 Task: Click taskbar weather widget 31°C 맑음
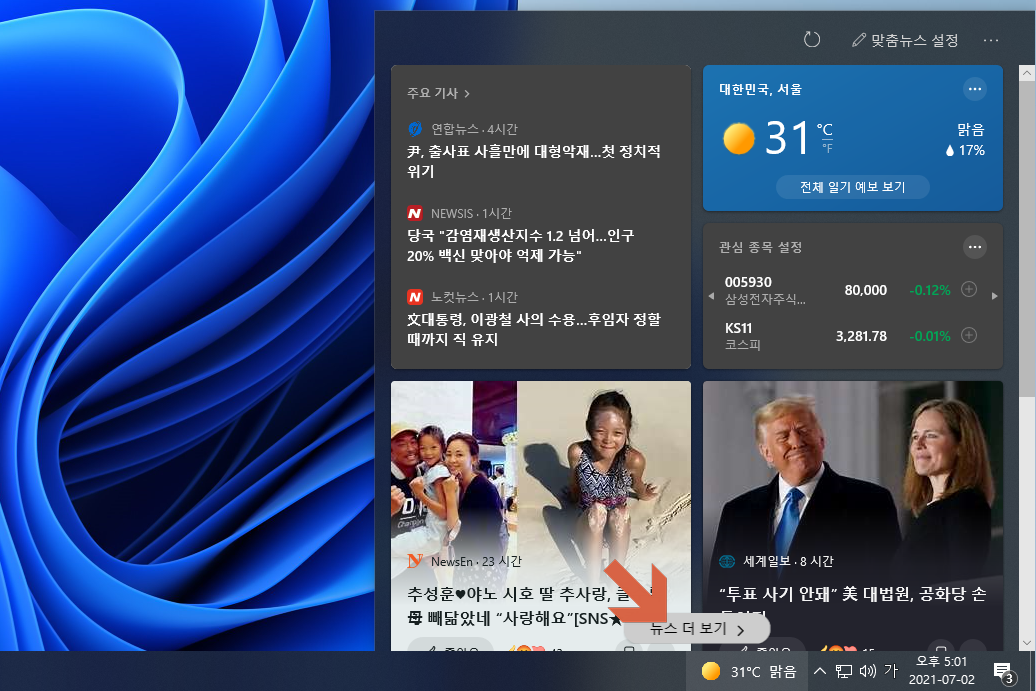point(749,671)
